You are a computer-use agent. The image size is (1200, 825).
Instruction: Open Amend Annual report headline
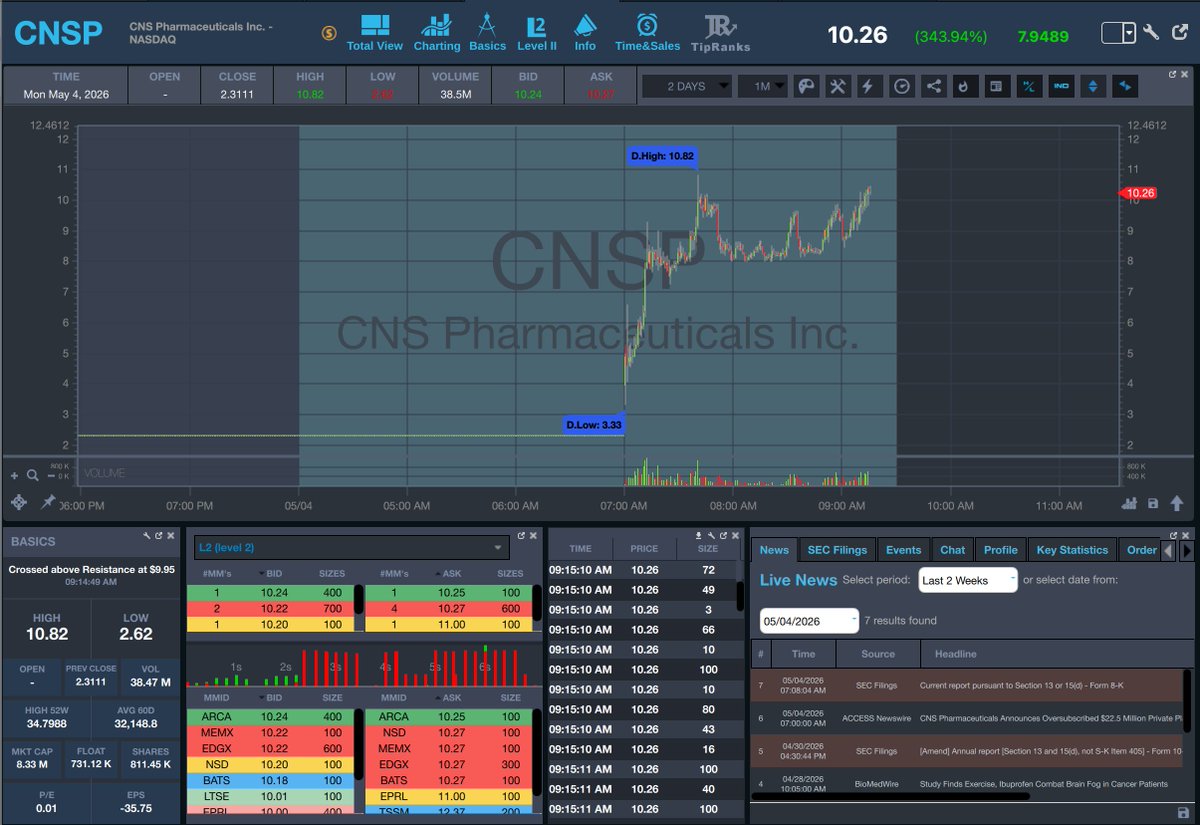1050,750
